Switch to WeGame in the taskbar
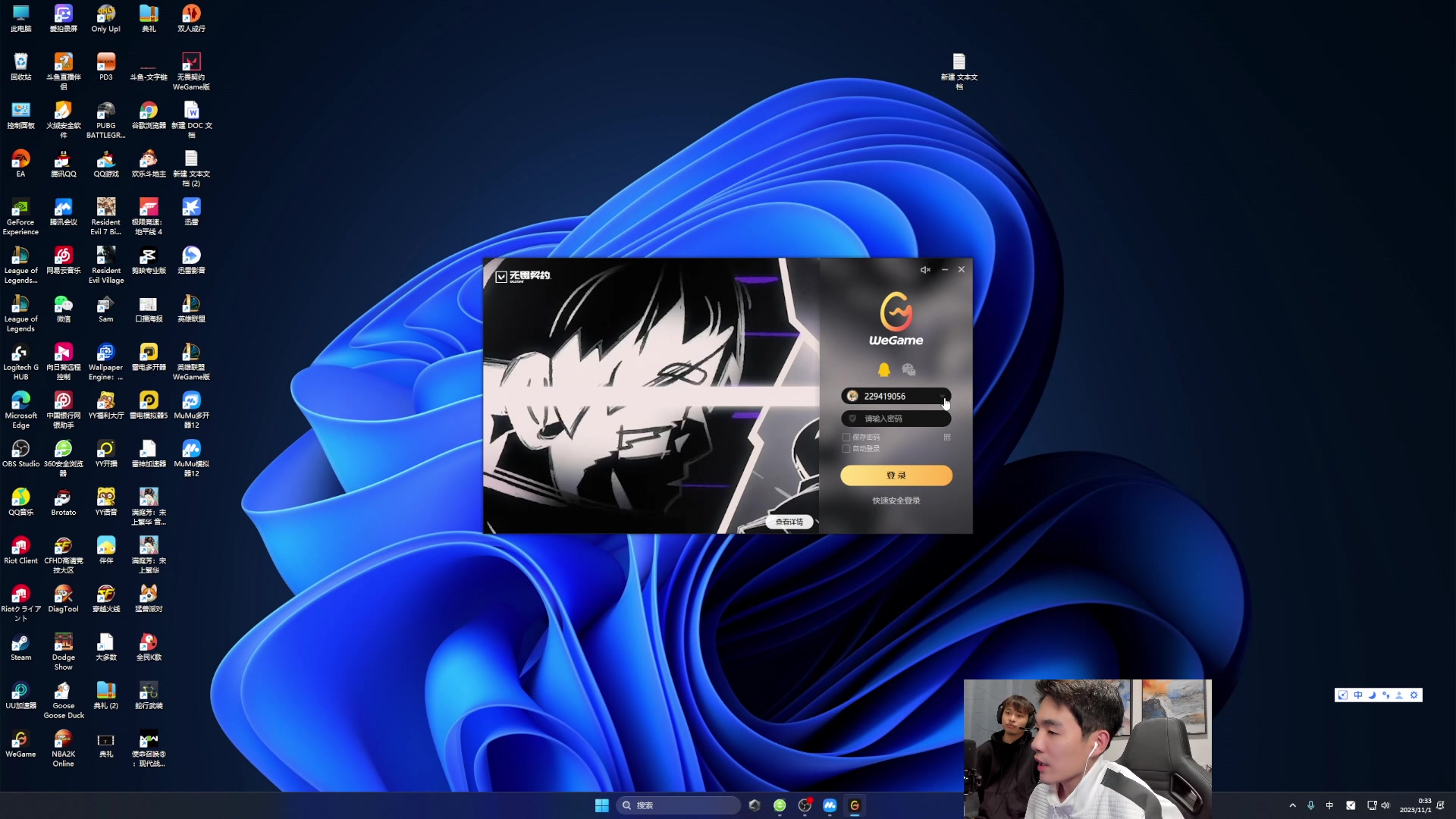The width and height of the screenshot is (1456, 819). [855, 805]
